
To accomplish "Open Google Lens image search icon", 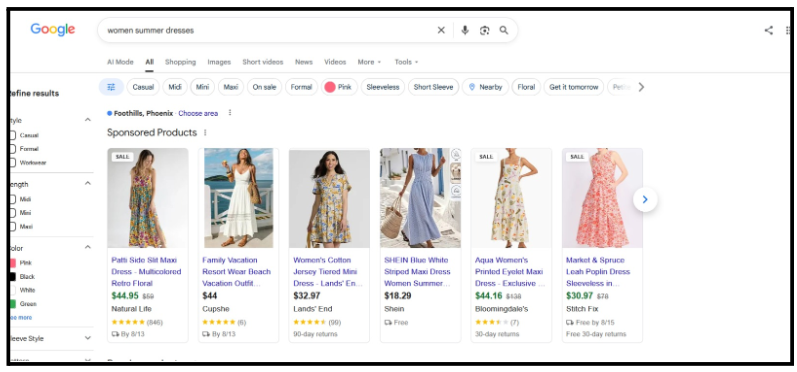I will point(484,30).
